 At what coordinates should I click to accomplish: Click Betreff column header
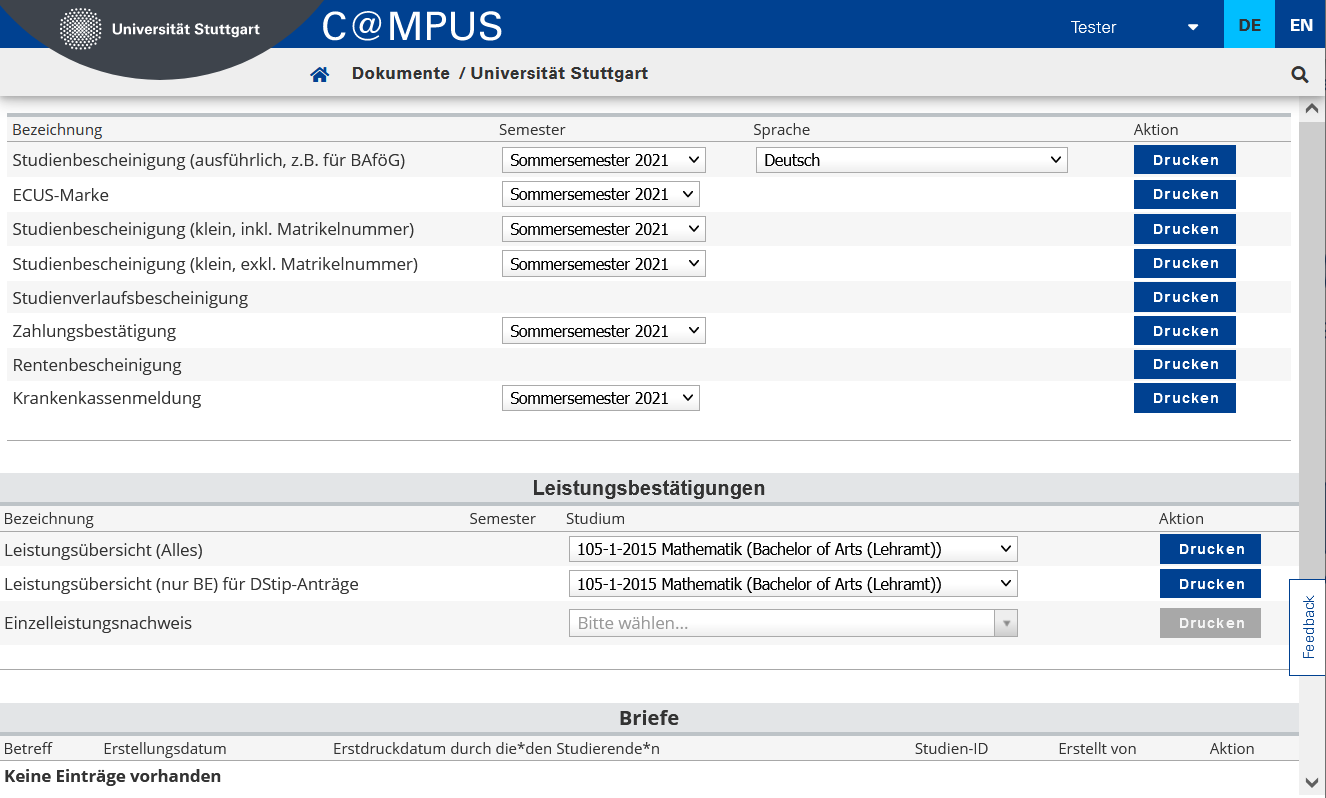click(28, 748)
